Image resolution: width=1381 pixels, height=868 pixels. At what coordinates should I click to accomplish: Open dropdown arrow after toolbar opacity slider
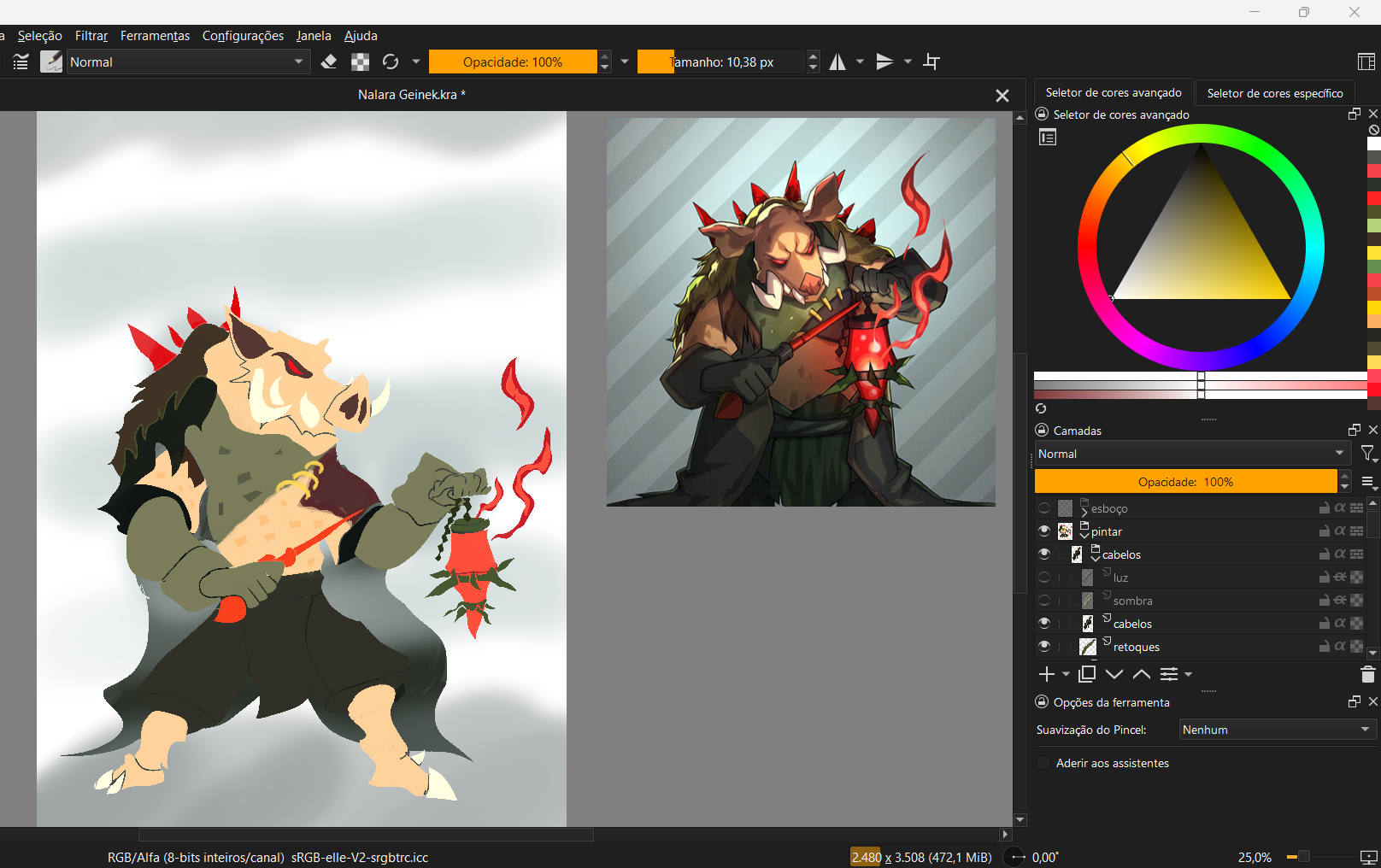point(625,62)
